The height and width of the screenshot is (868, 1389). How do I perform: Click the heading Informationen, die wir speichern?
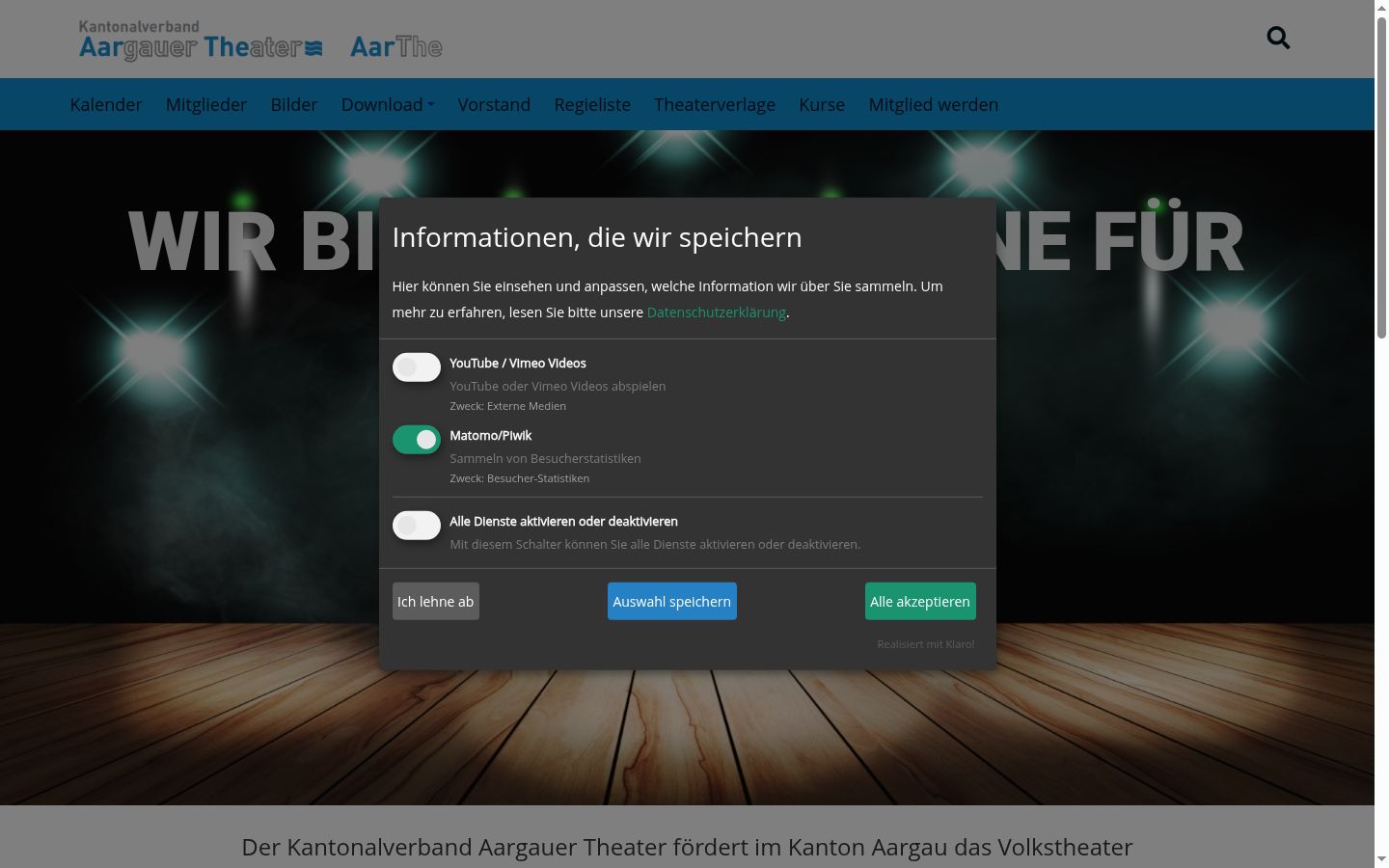click(x=597, y=237)
